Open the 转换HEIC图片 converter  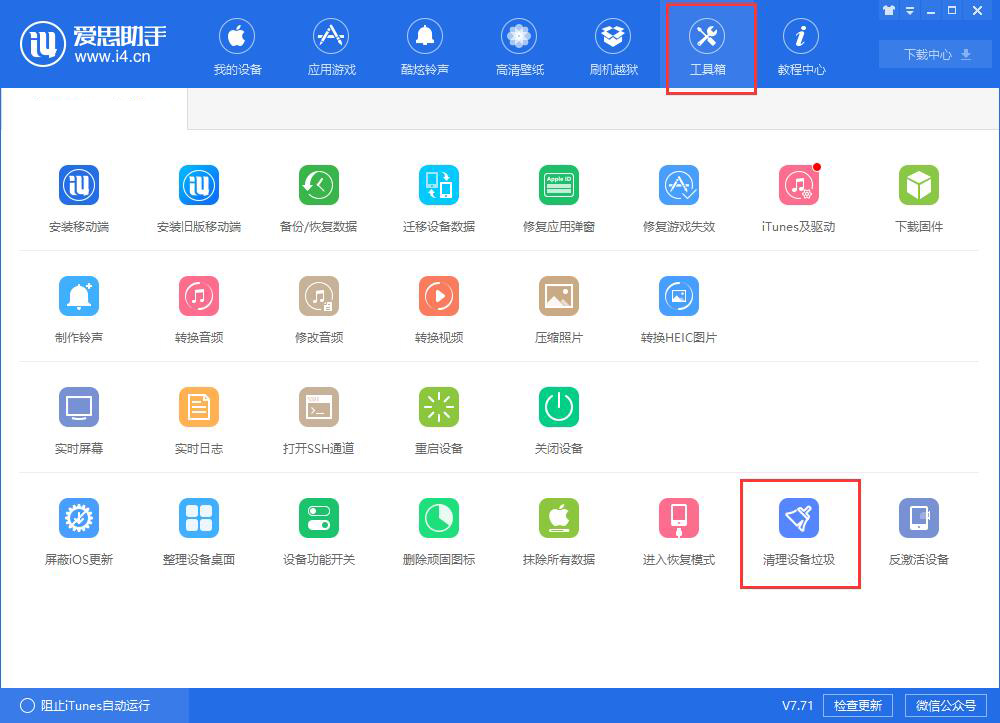click(x=678, y=307)
